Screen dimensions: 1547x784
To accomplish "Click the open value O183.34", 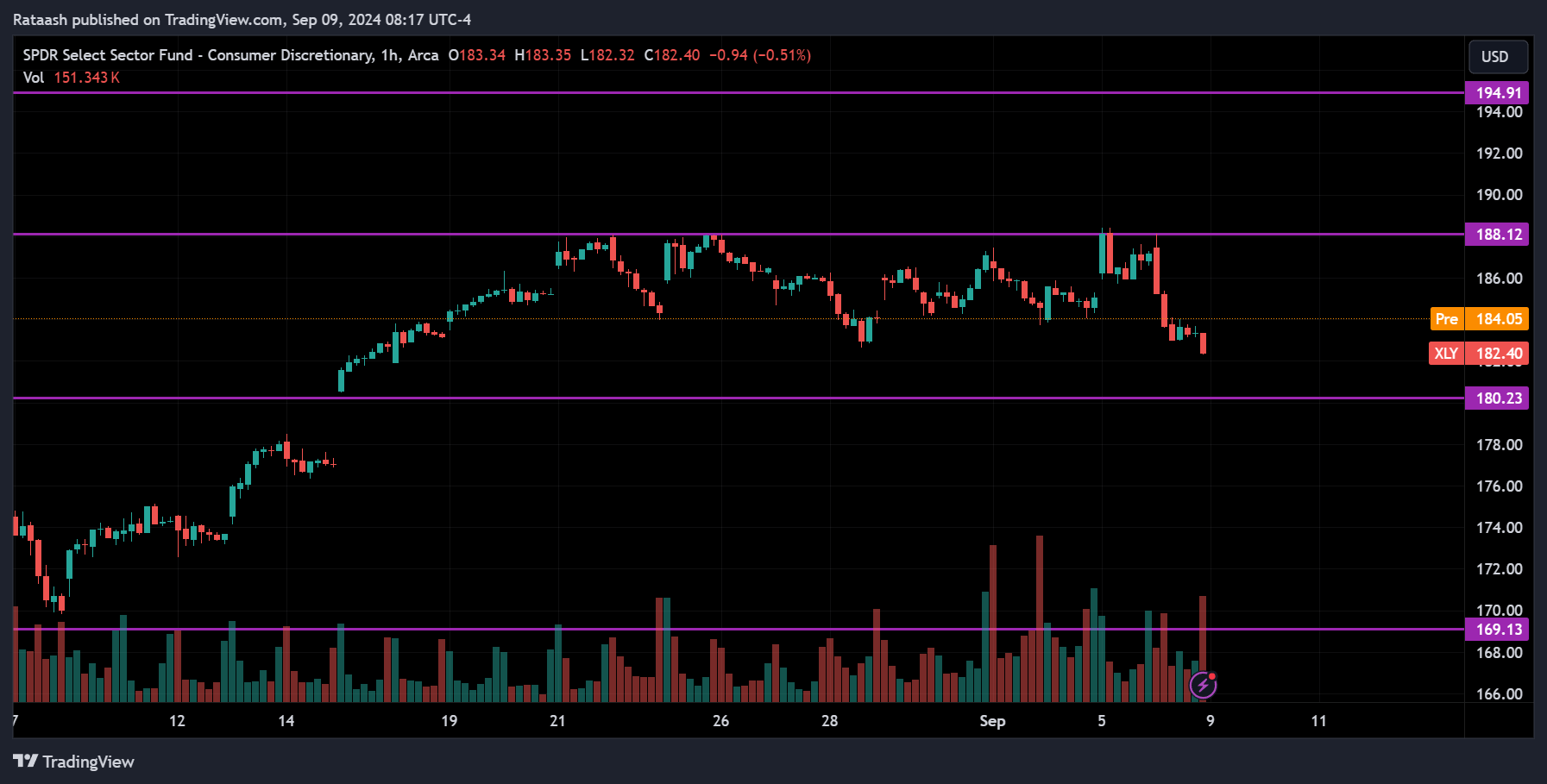I will (x=477, y=55).
